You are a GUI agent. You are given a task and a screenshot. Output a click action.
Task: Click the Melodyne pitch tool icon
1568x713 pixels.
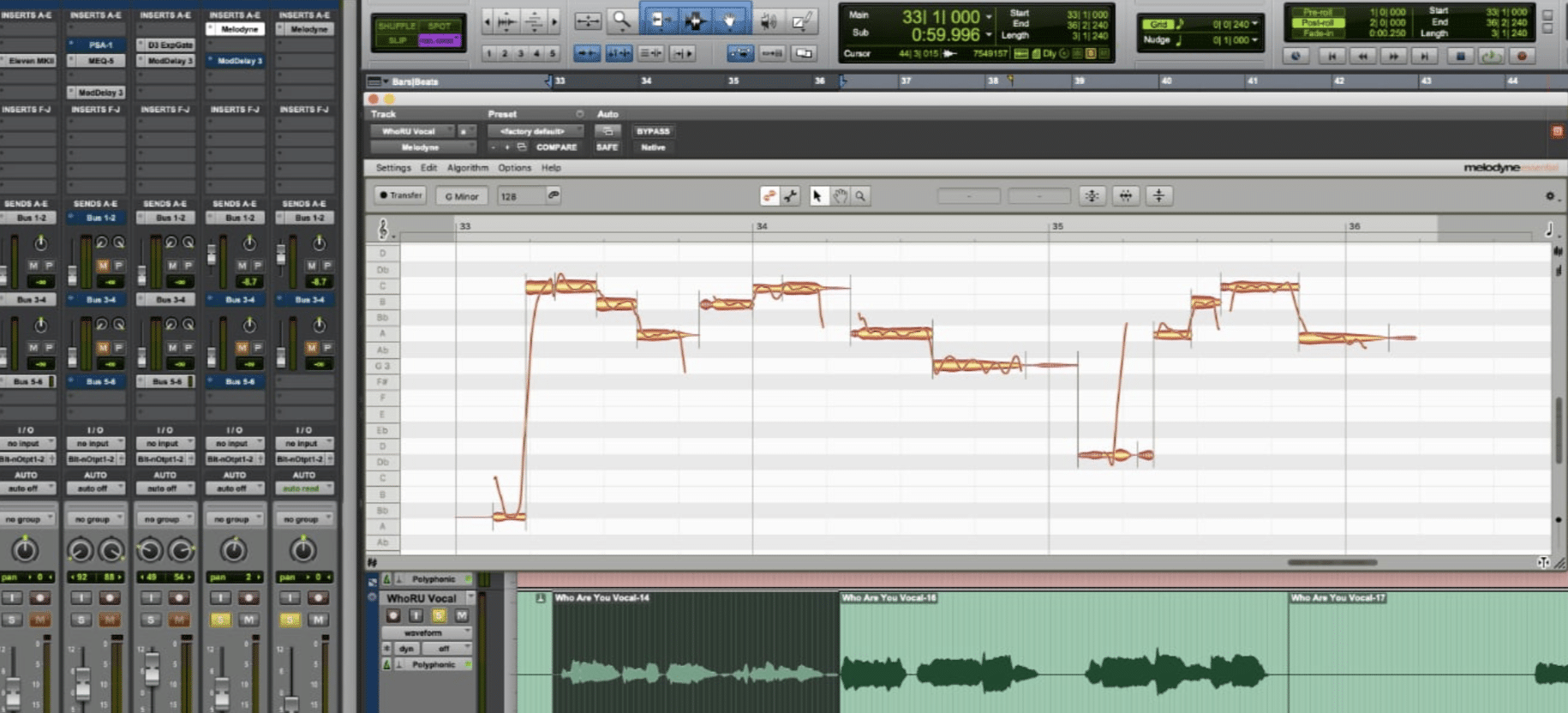pyautogui.click(x=769, y=196)
